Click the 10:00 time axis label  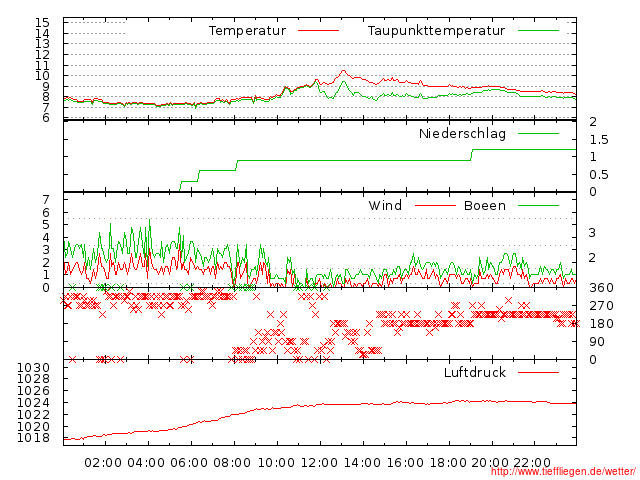point(276,463)
